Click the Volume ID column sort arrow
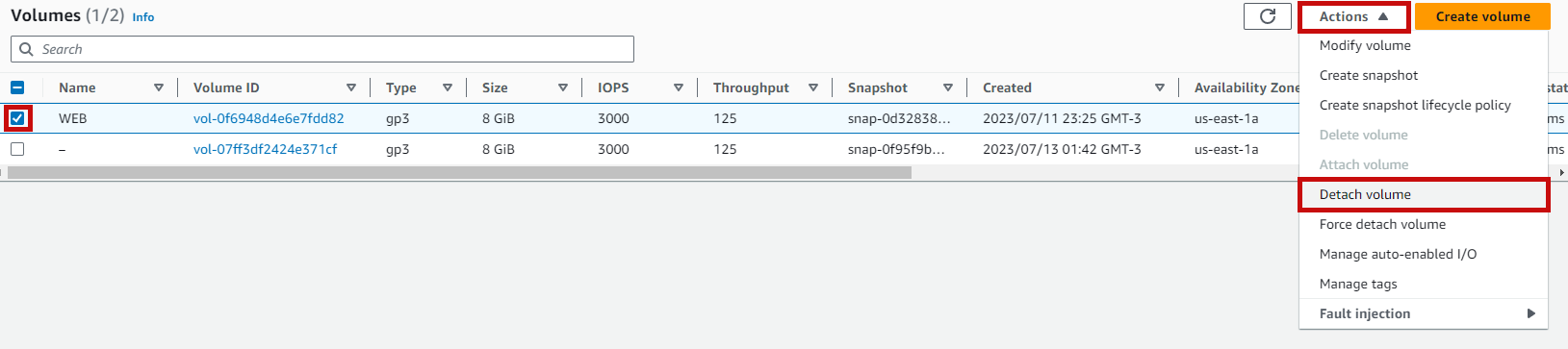 pos(351,87)
